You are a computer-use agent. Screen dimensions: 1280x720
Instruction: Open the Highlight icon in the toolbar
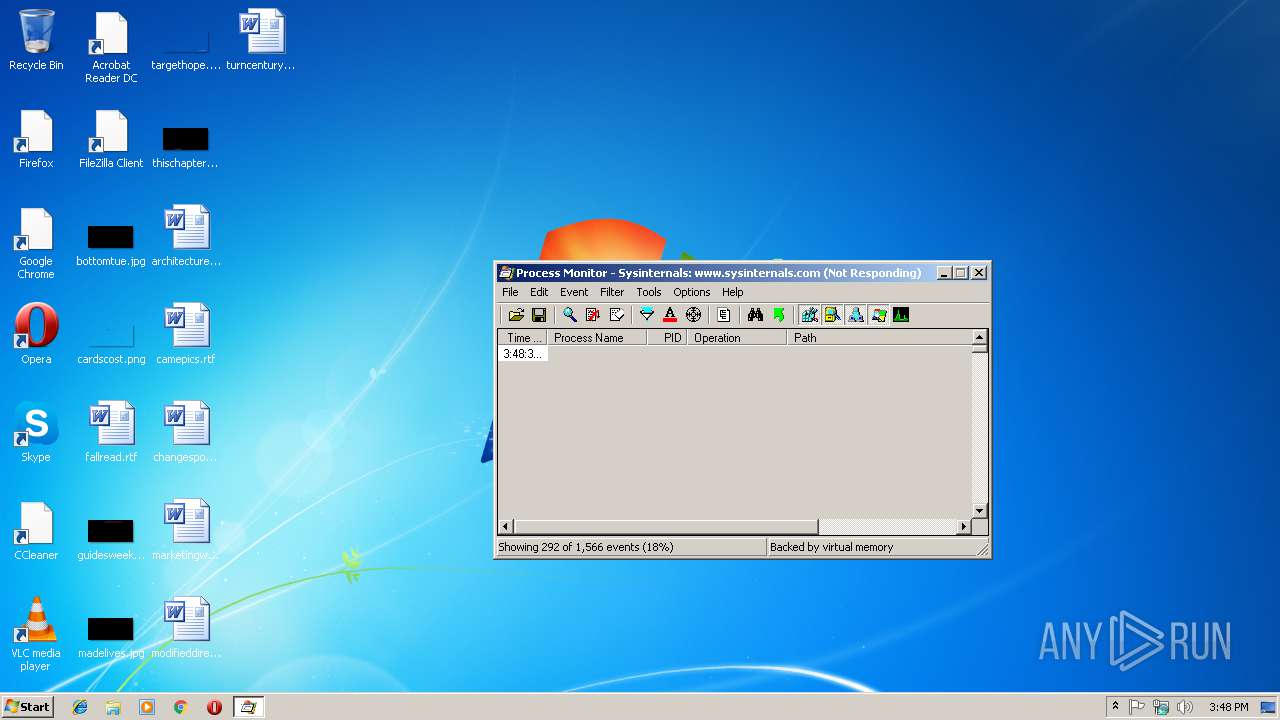coord(670,315)
